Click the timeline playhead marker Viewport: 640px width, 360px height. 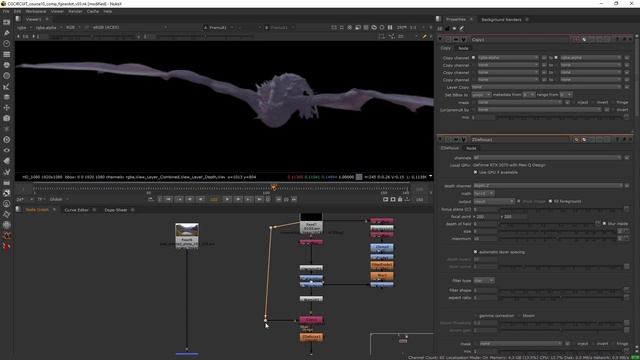tap(274, 188)
